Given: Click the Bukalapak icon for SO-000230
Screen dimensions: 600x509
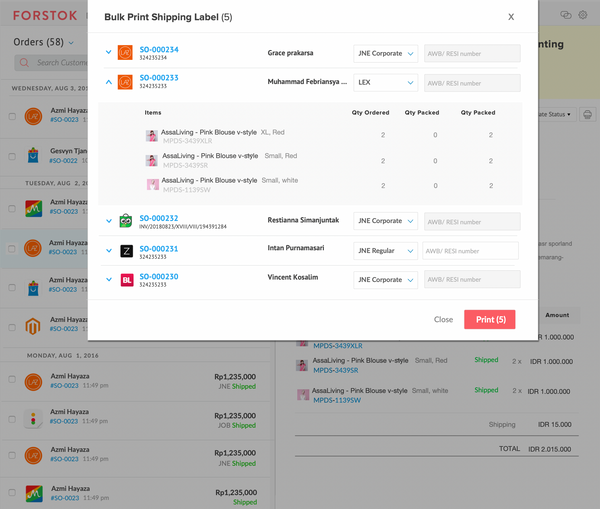Looking at the screenshot, I should pyautogui.click(x=126, y=279).
